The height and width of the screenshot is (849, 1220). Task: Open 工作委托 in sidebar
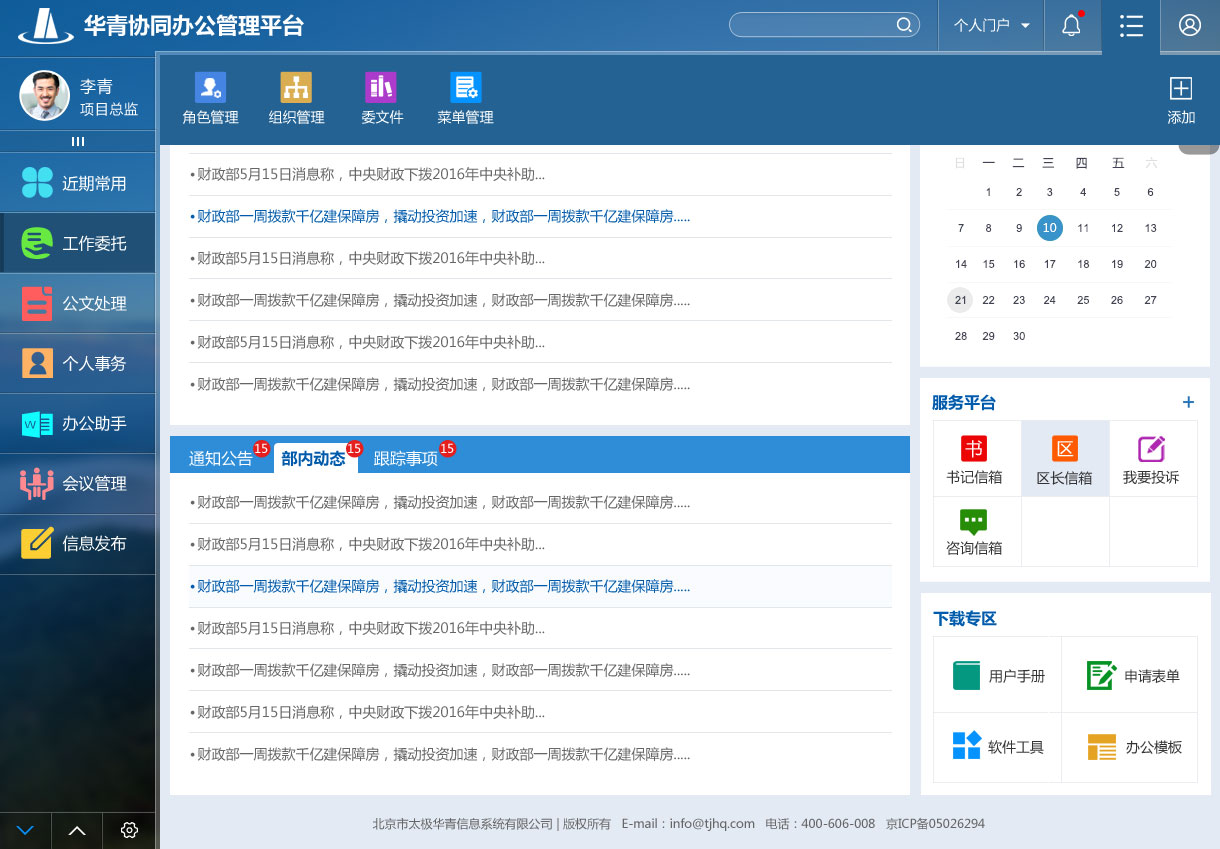pos(78,243)
